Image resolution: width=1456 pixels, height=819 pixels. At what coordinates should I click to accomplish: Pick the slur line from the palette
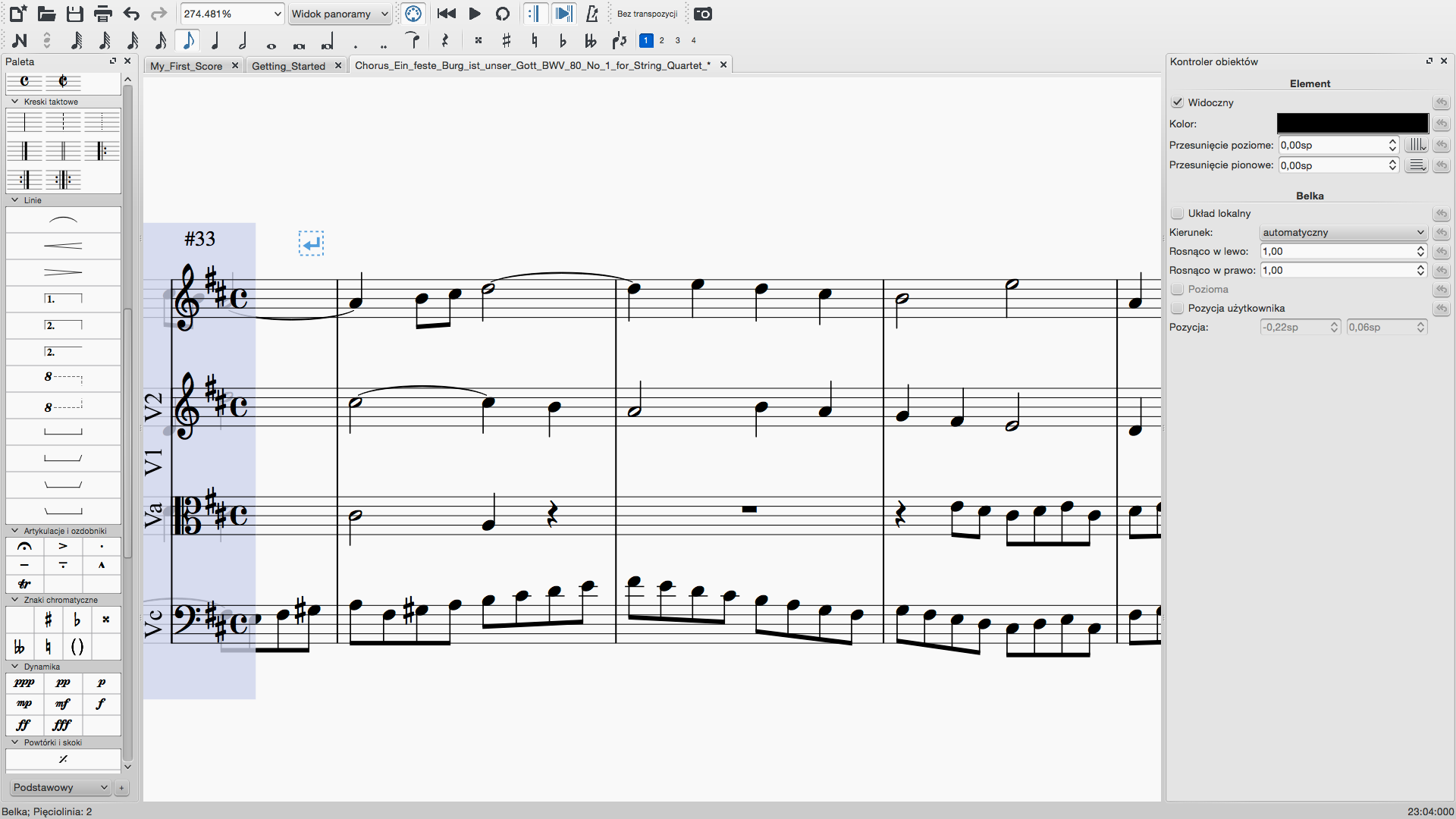[63, 220]
